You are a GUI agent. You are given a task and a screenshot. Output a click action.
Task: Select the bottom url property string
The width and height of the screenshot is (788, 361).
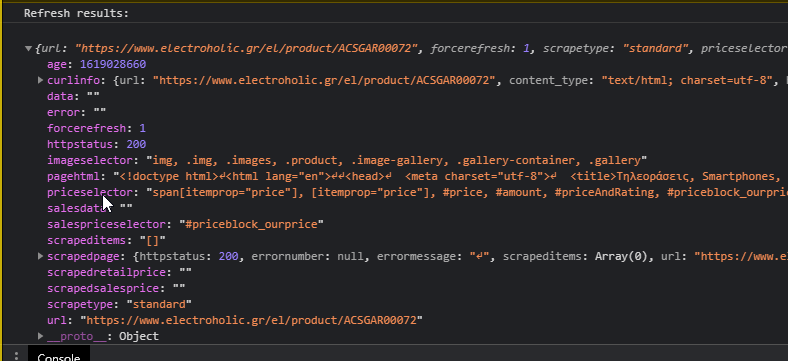point(251,320)
